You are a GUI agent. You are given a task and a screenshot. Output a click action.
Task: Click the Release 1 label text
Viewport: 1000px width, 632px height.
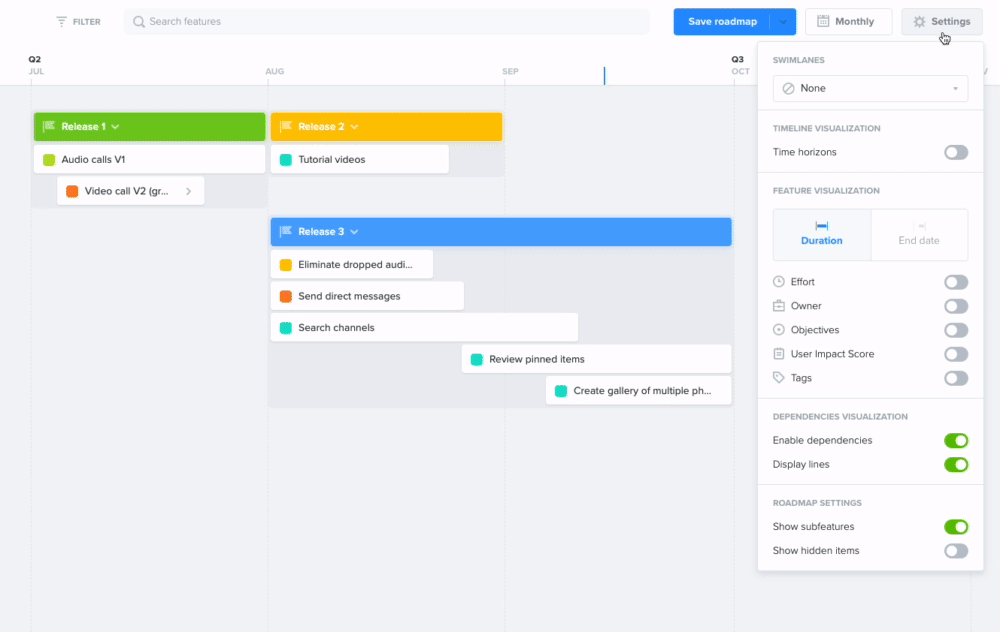point(84,126)
